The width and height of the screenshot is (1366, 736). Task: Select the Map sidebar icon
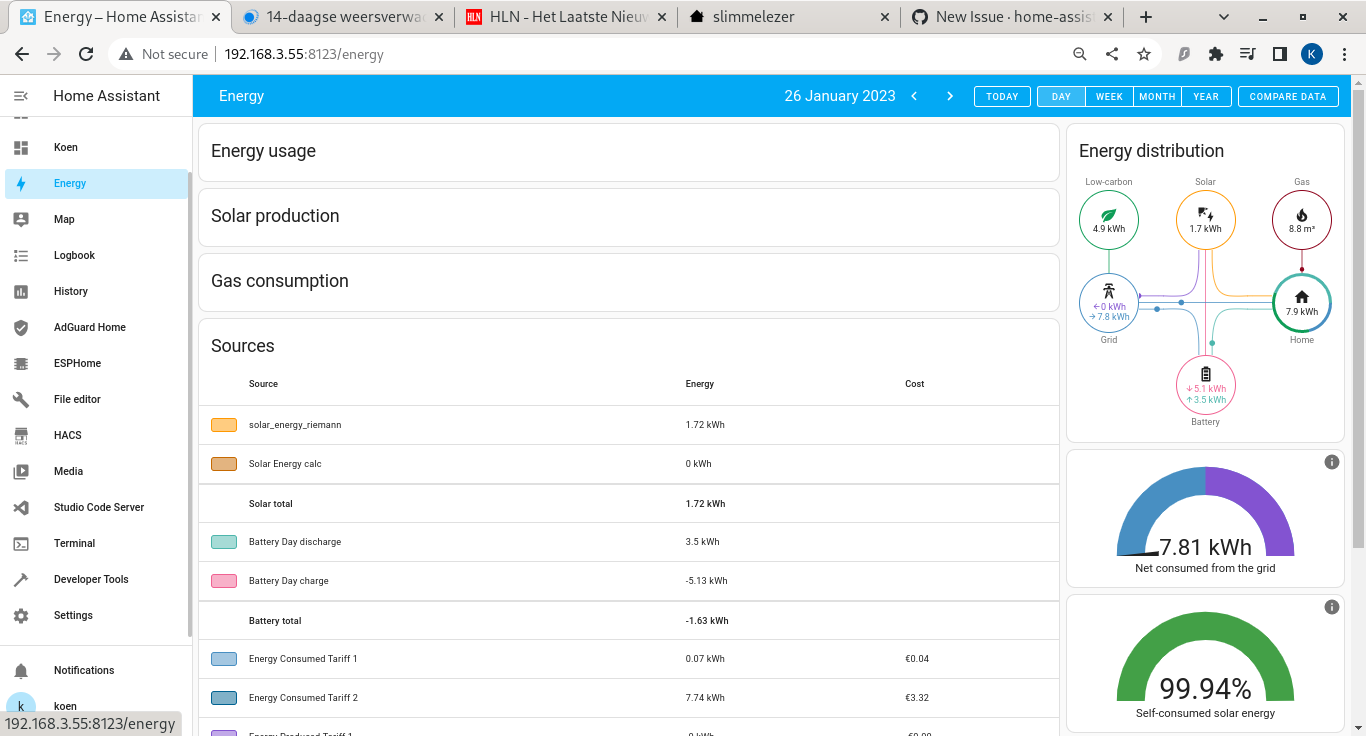(x=22, y=219)
